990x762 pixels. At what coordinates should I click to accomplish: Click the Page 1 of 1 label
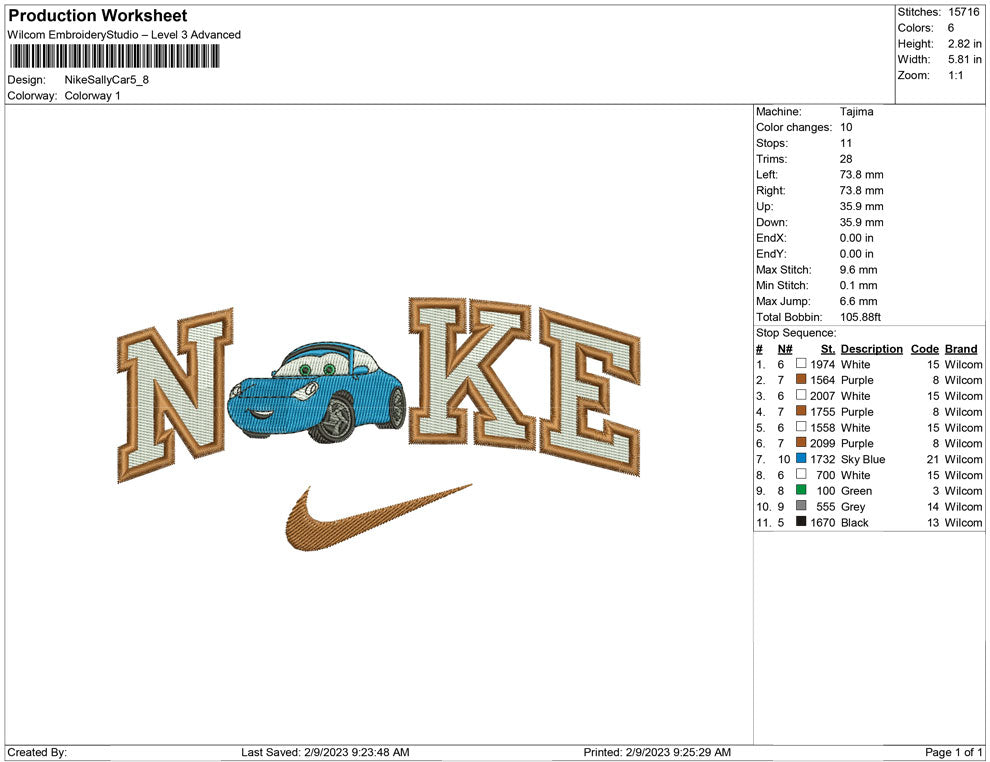pos(953,752)
